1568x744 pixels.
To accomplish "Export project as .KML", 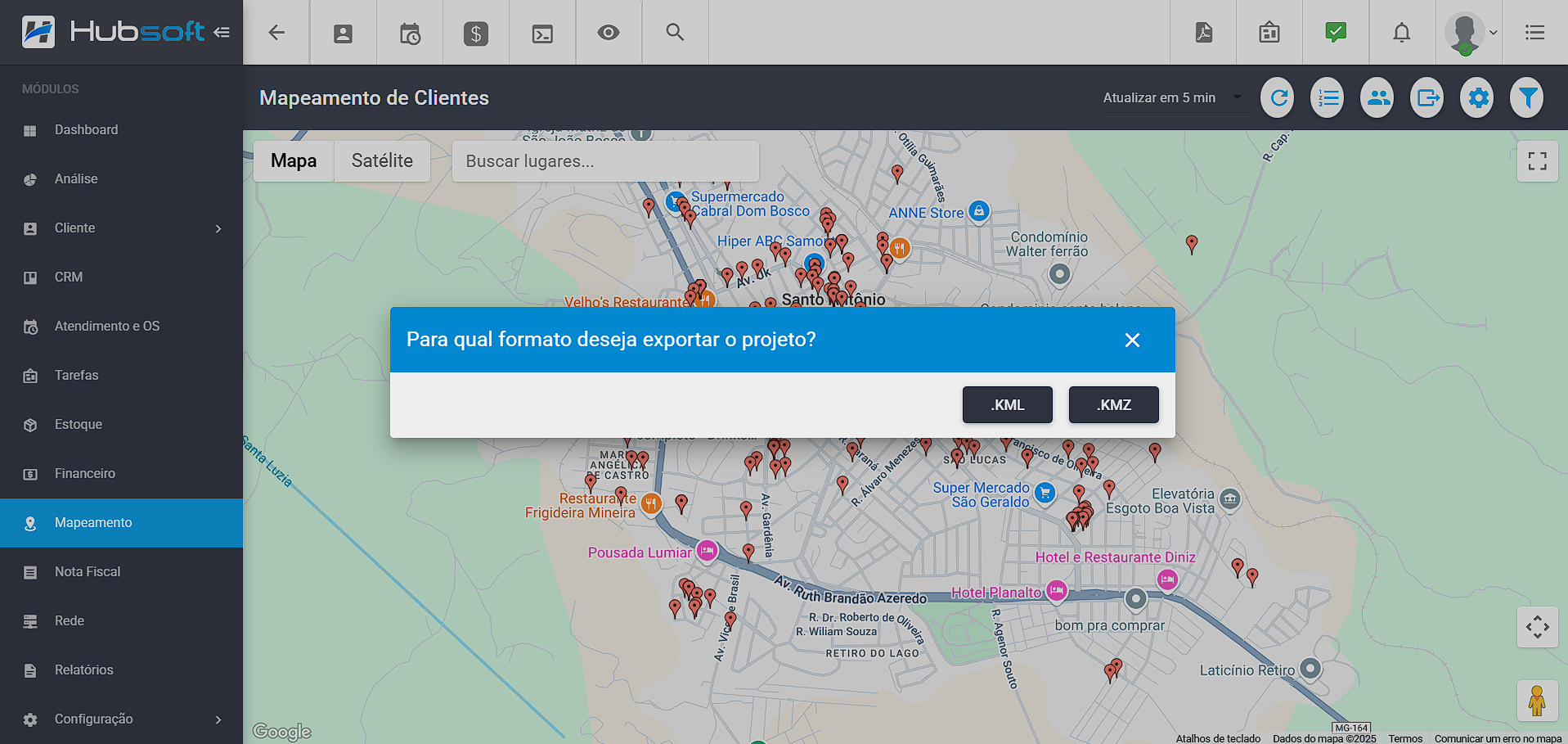I will 1008,405.
